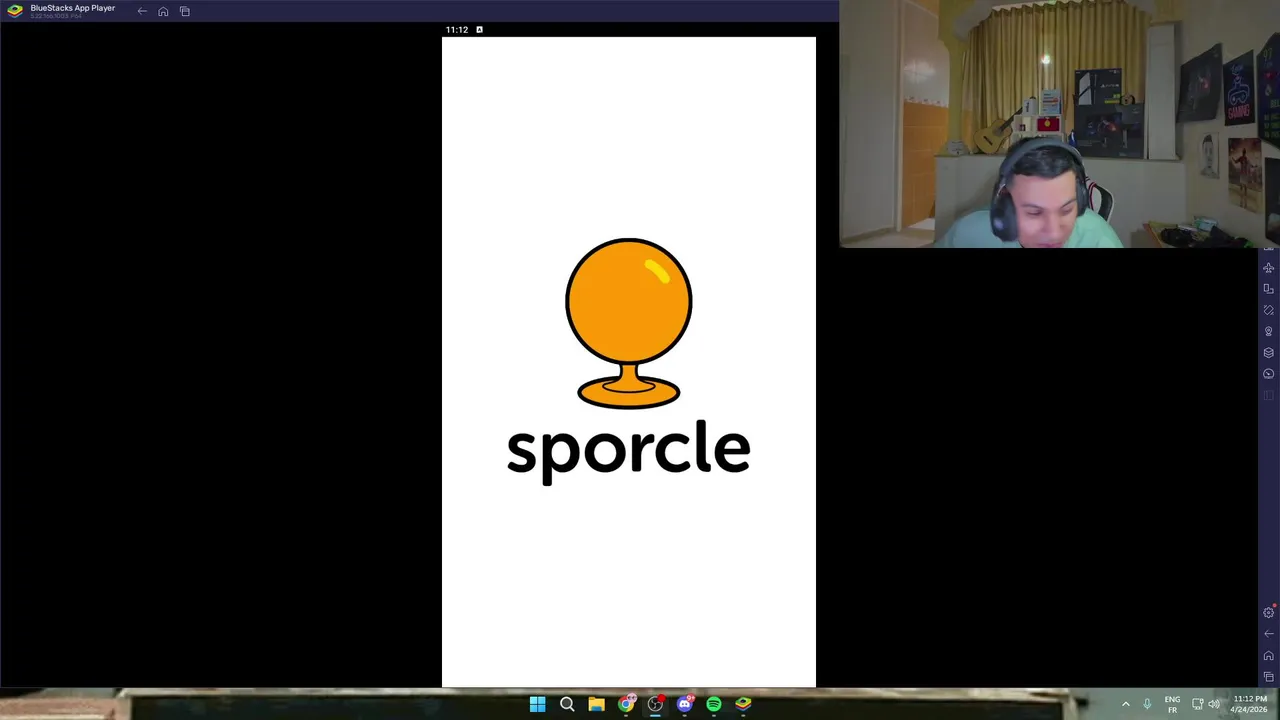Click the sporcle wordmark text
Viewport: 1280px width, 720px height.
click(x=628, y=452)
